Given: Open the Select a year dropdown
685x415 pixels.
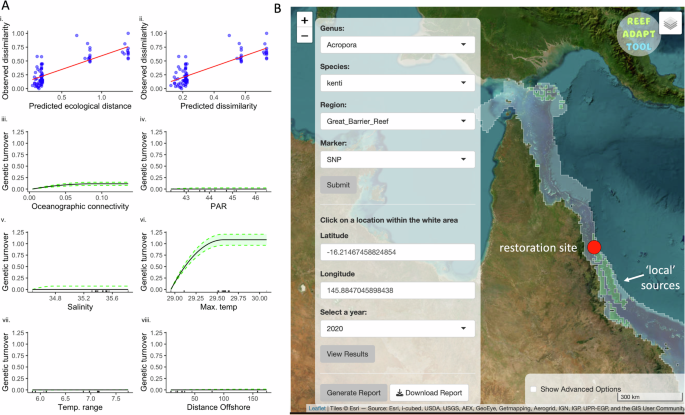Looking at the screenshot, I should (x=398, y=329).
